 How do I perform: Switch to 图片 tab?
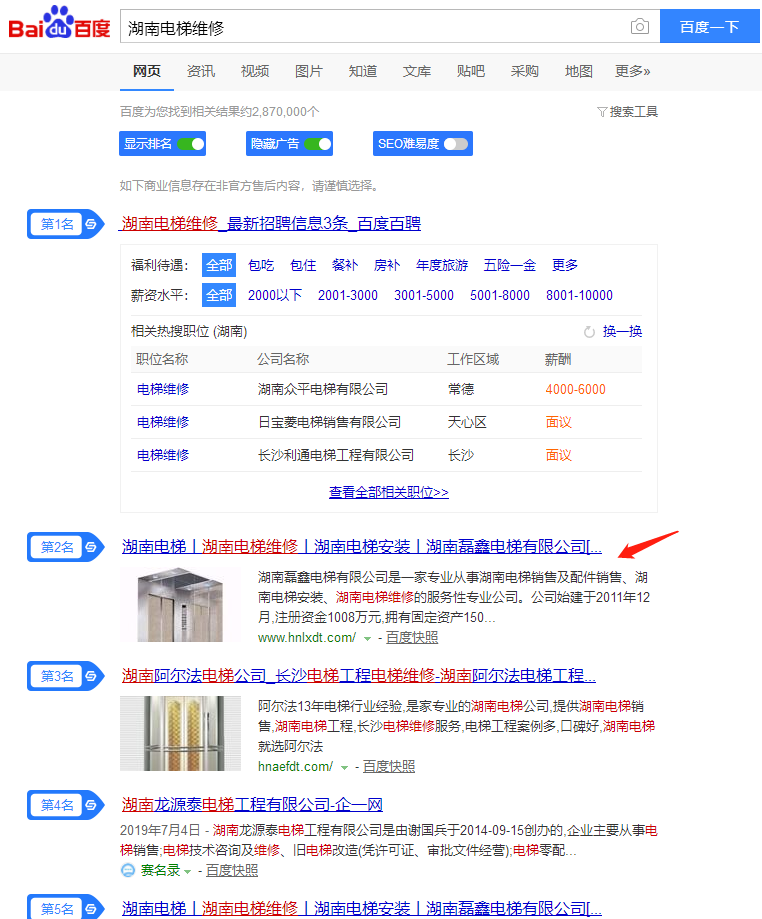click(x=309, y=72)
